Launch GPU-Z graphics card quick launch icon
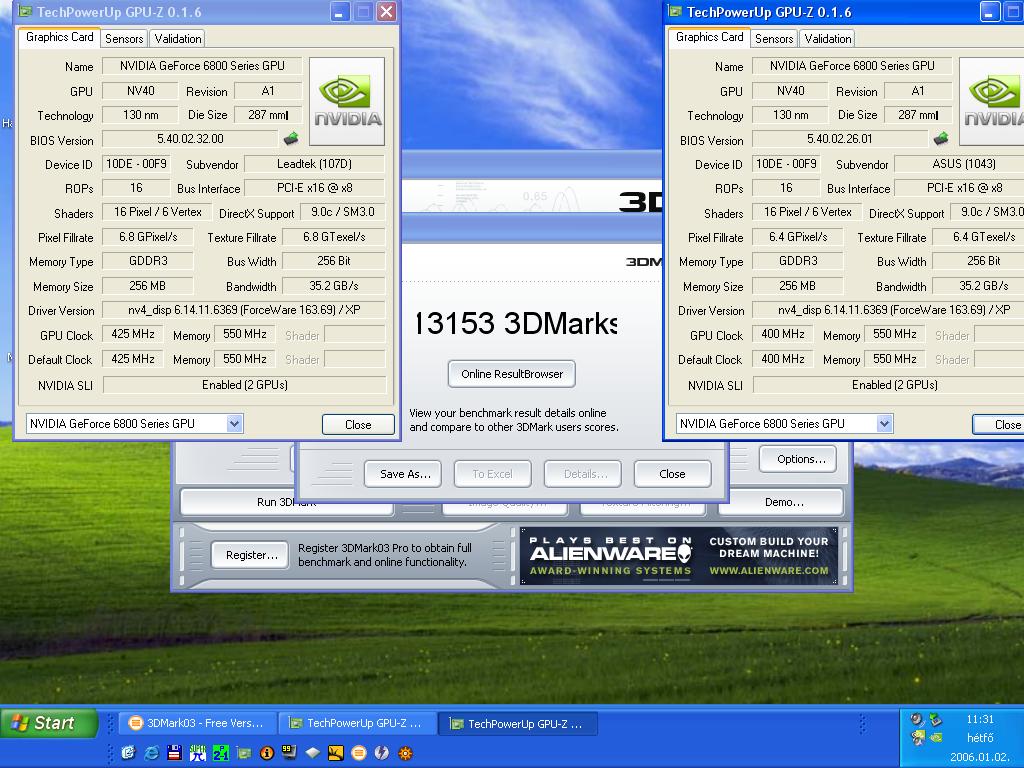 [x=244, y=753]
